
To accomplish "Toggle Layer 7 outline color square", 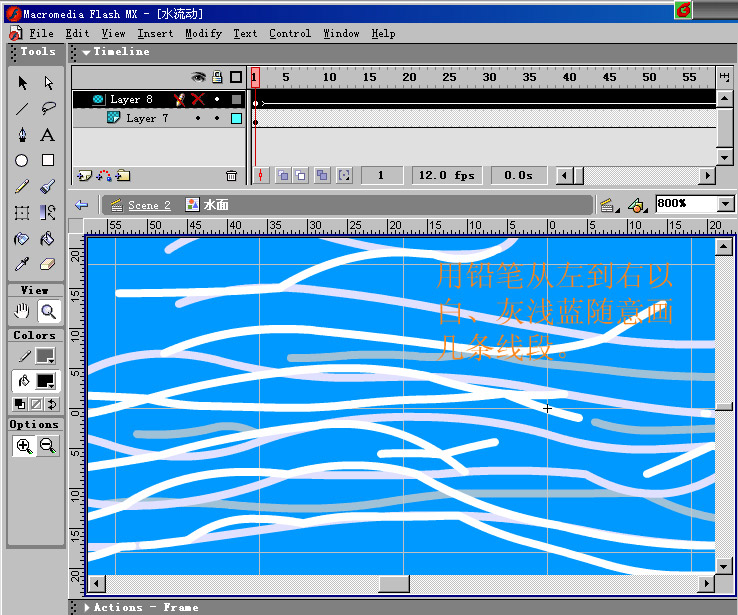I will 236,118.
